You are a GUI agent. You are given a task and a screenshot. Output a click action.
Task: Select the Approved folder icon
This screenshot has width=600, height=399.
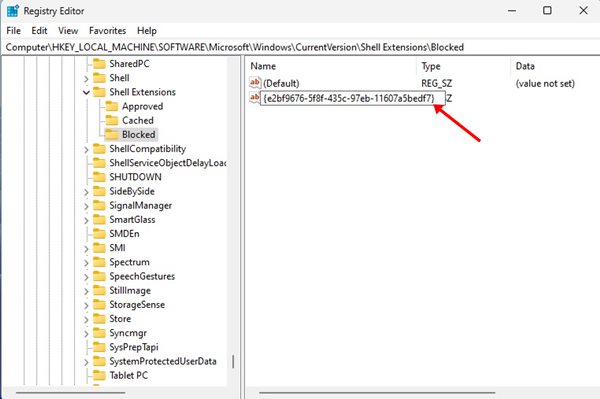112,106
